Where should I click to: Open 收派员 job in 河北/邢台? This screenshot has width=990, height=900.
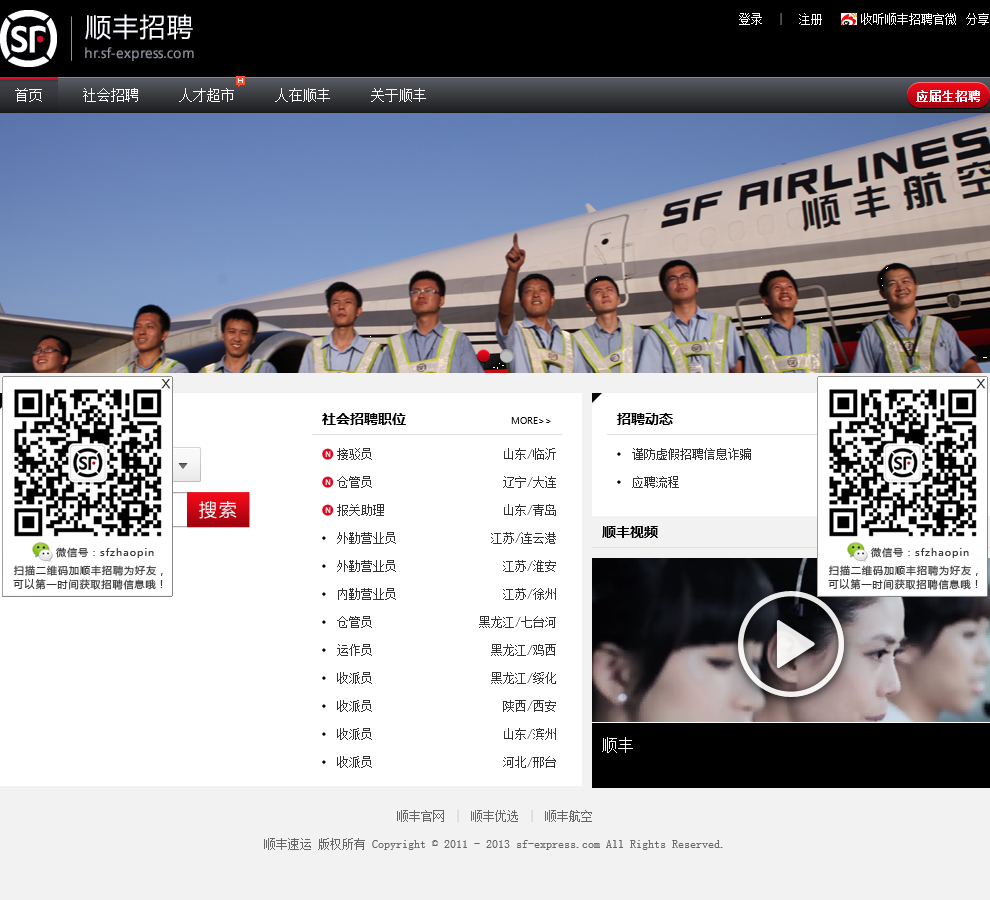pos(354,762)
